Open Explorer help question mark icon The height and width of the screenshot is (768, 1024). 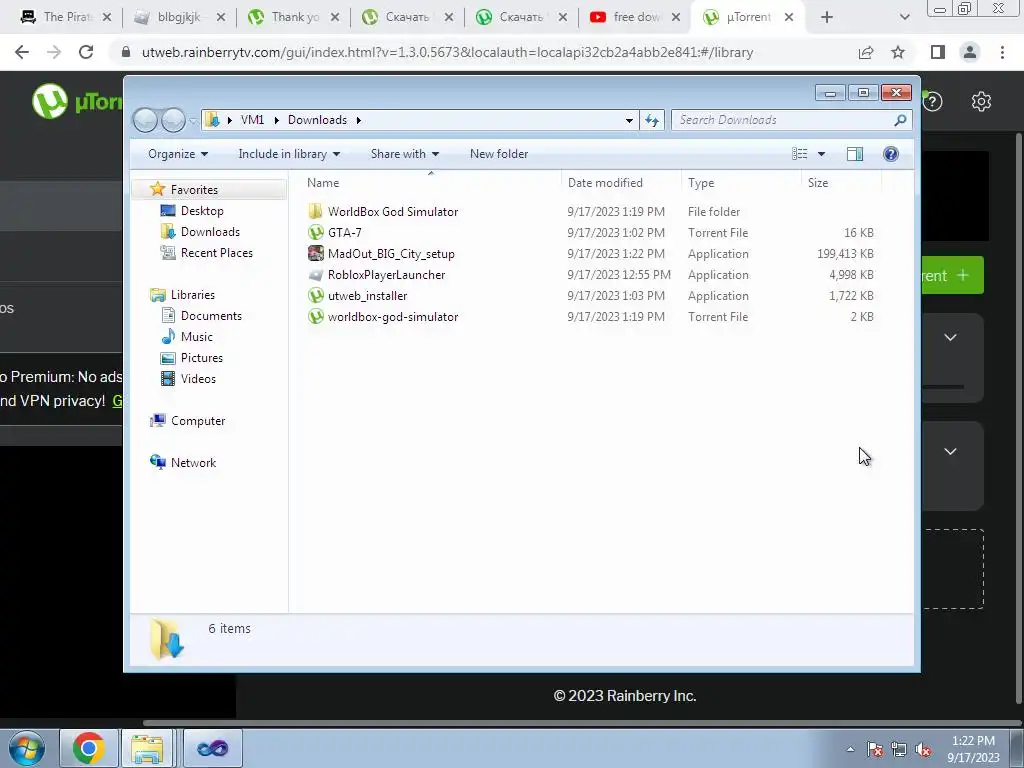pyautogui.click(x=891, y=153)
